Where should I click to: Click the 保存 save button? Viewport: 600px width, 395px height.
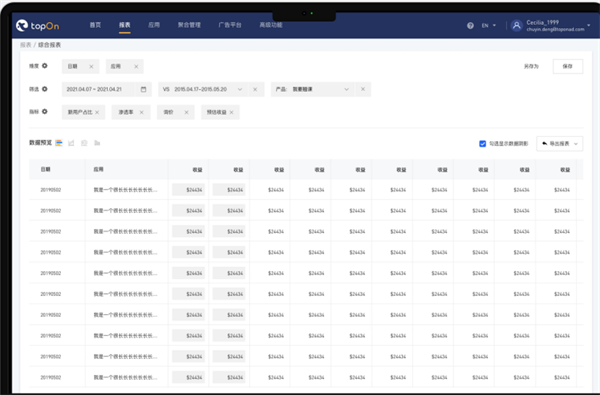coord(568,66)
